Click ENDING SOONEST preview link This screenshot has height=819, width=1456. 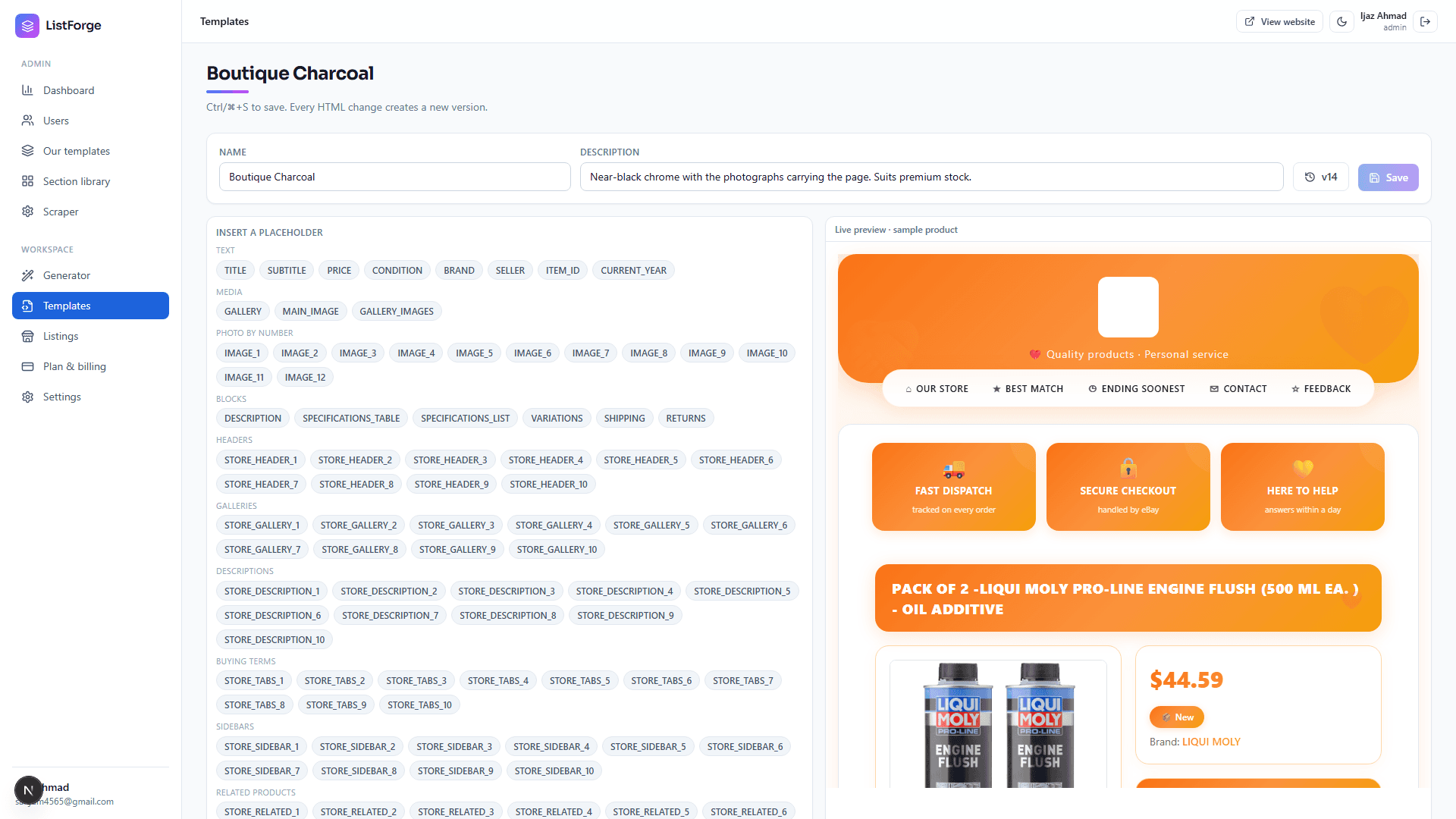click(1136, 388)
